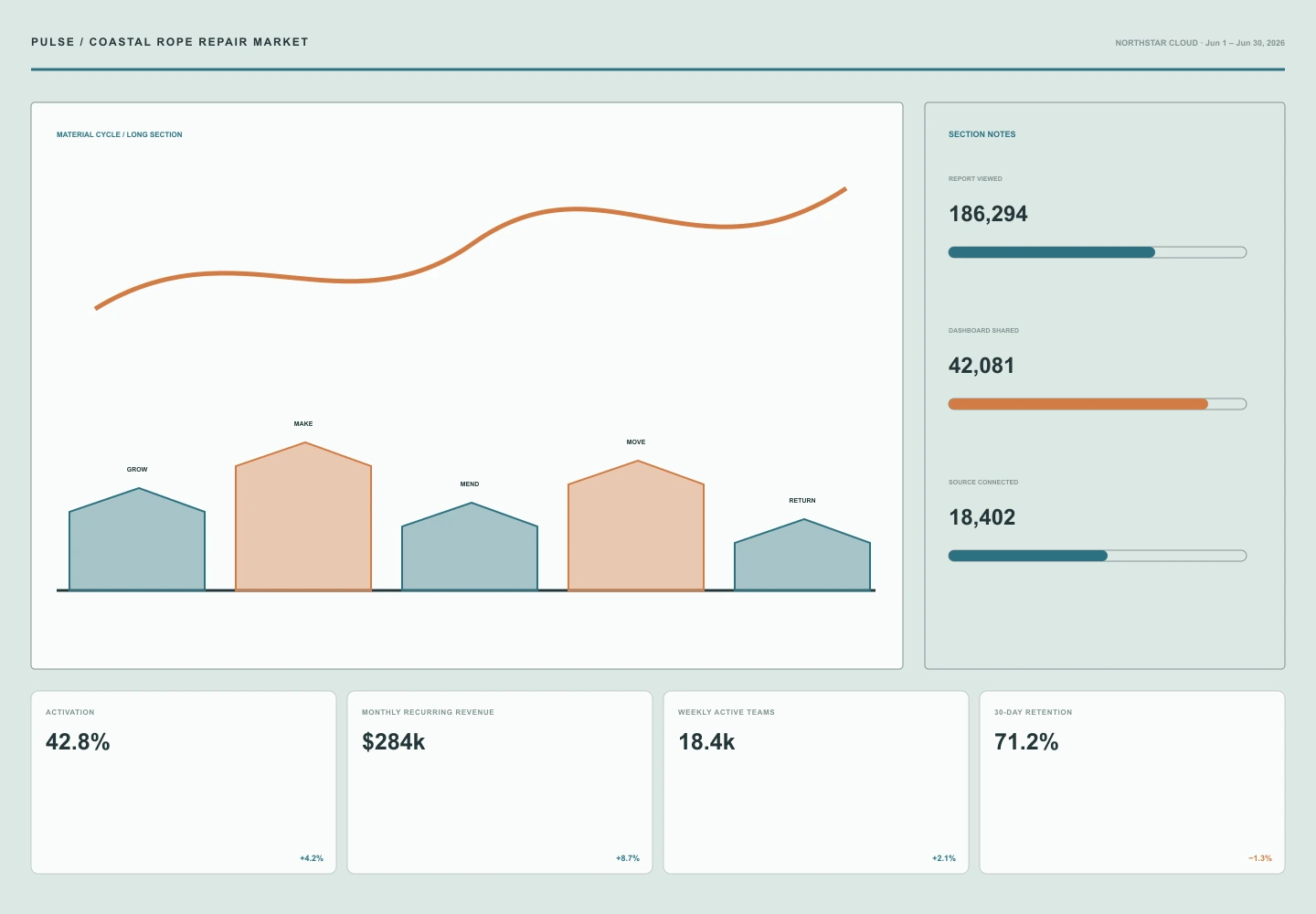
Task: Click the 'REPORT VIEWED' label
Action: (975, 179)
